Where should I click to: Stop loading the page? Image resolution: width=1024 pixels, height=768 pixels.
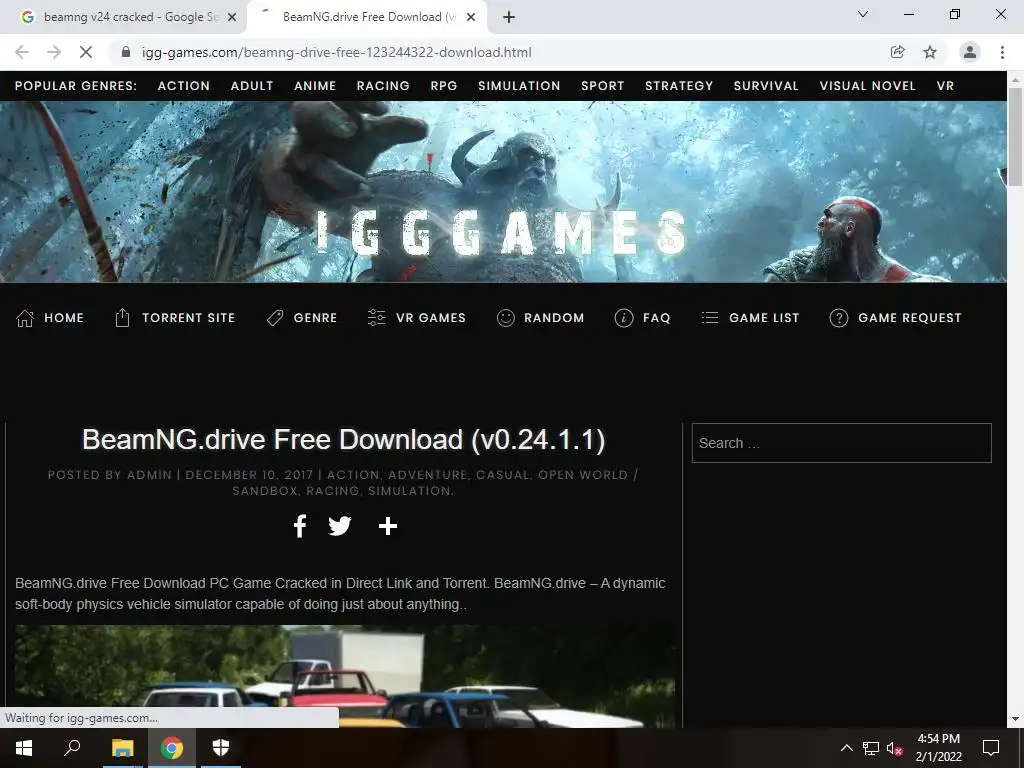click(86, 52)
